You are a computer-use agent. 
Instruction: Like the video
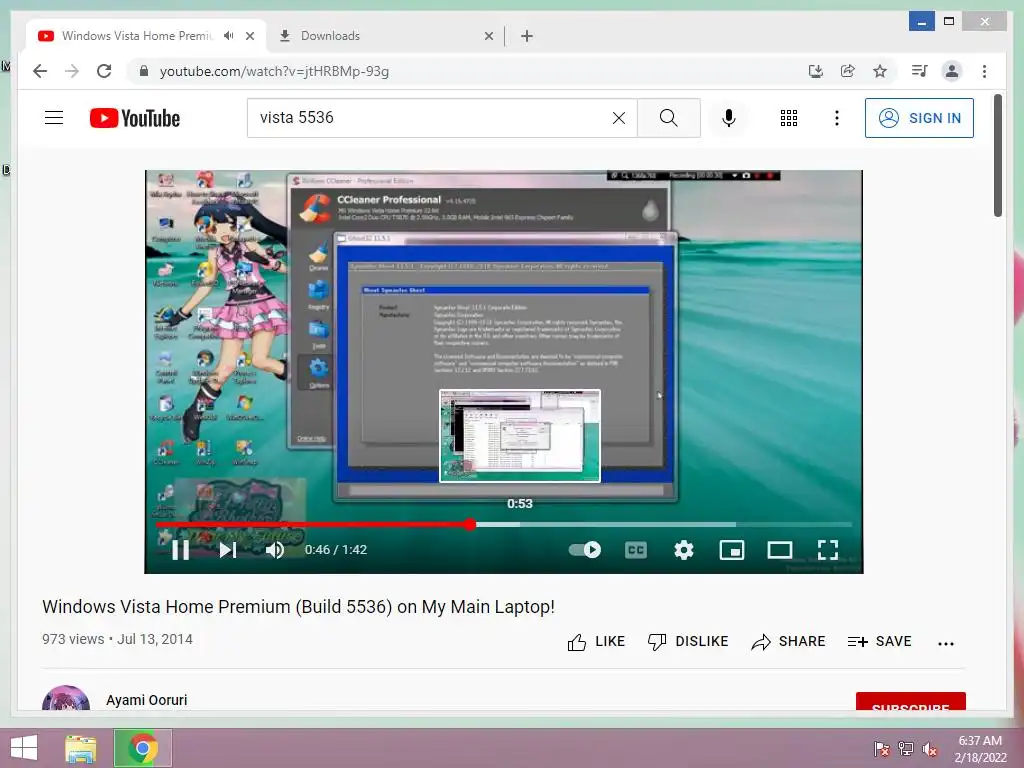(x=596, y=642)
